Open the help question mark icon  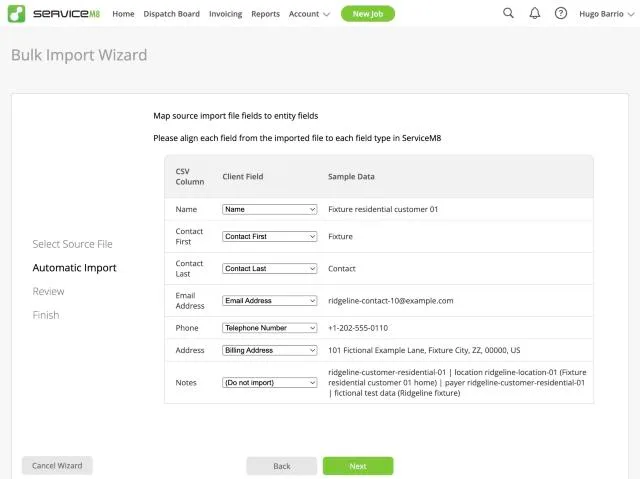click(x=561, y=13)
